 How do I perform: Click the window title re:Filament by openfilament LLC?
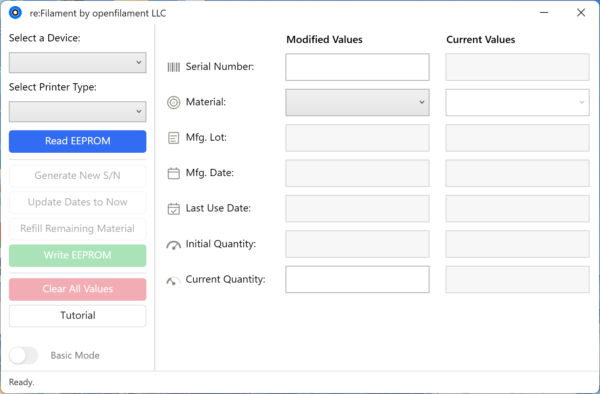pos(98,13)
